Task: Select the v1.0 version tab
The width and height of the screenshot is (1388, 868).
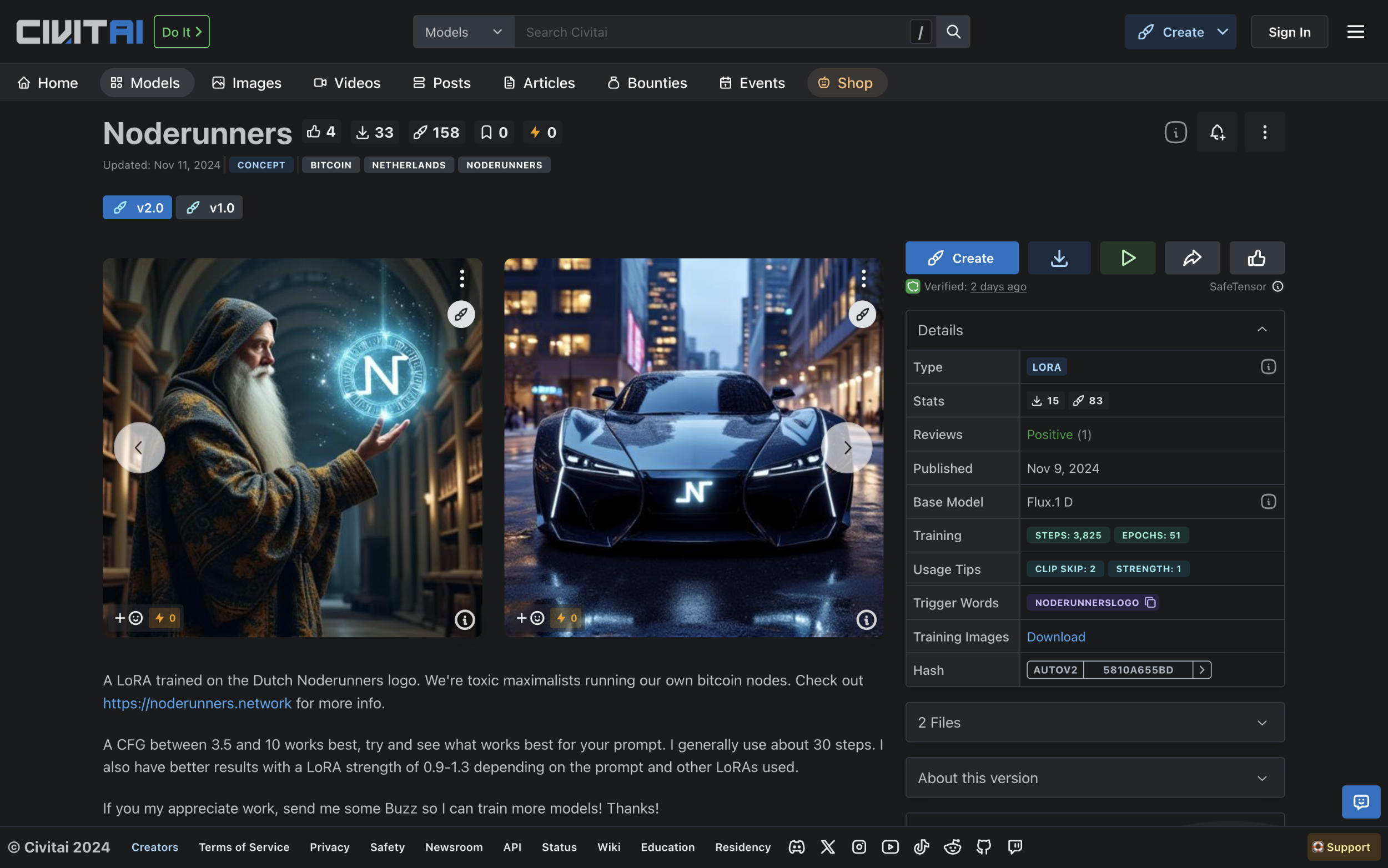Action: coord(209,207)
